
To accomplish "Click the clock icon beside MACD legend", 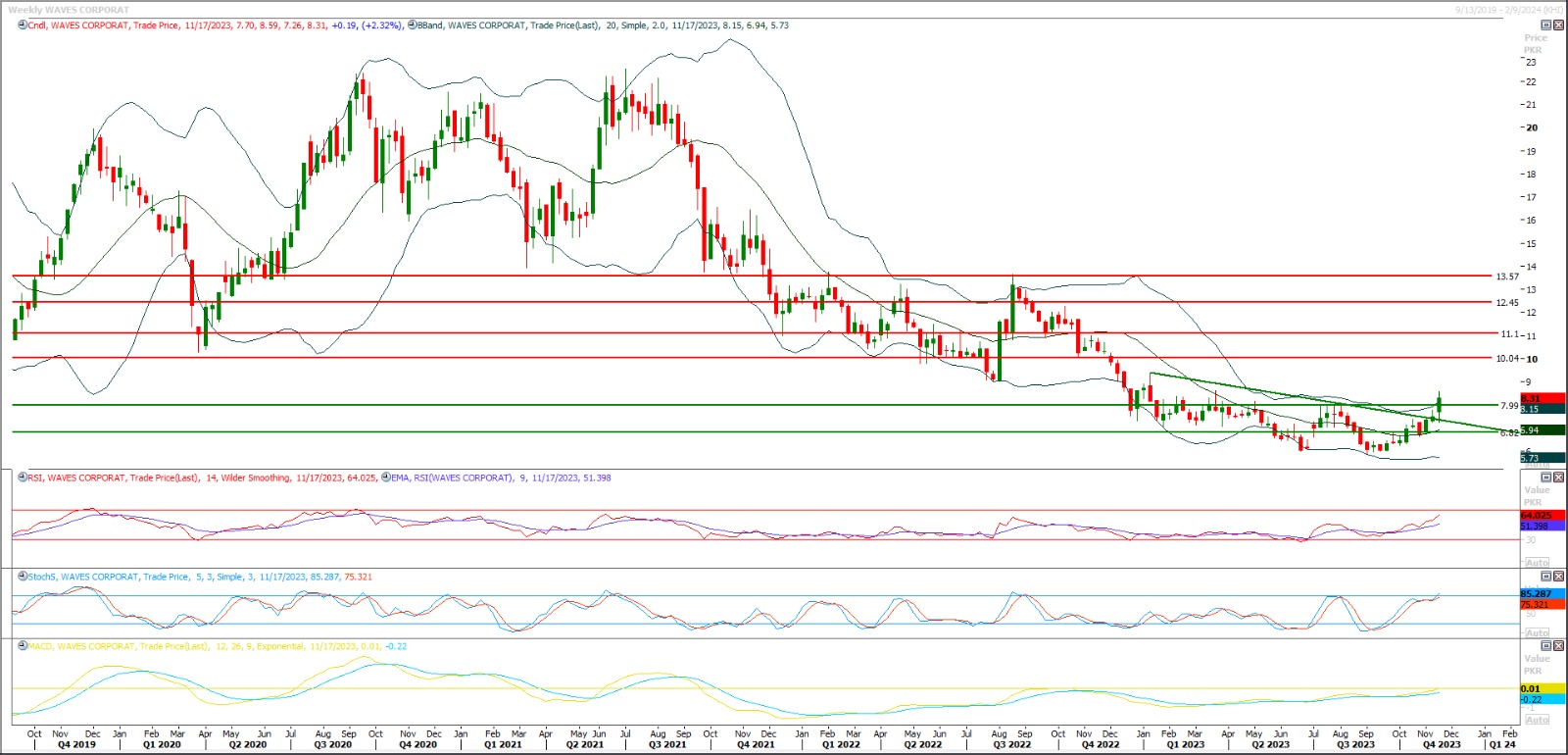I will pyautogui.click(x=23, y=646).
